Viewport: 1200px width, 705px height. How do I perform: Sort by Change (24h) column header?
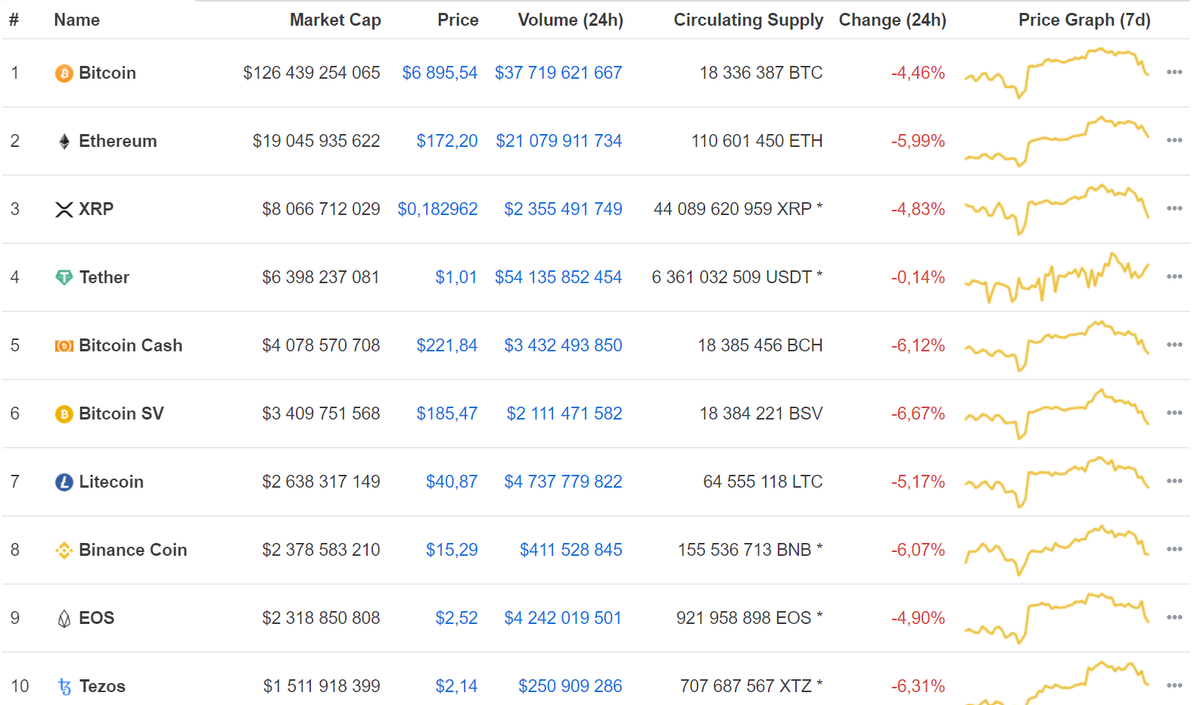pos(892,20)
